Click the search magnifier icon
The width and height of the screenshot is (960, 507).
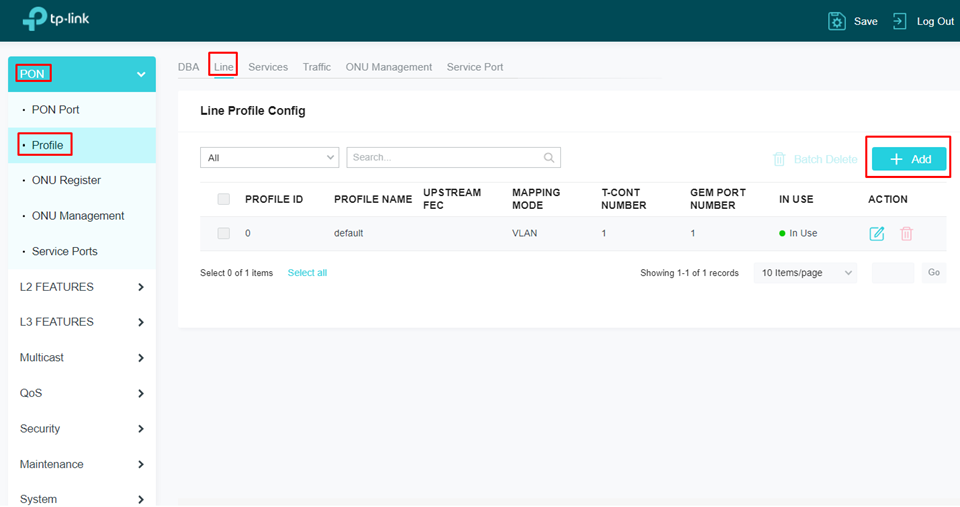549,158
